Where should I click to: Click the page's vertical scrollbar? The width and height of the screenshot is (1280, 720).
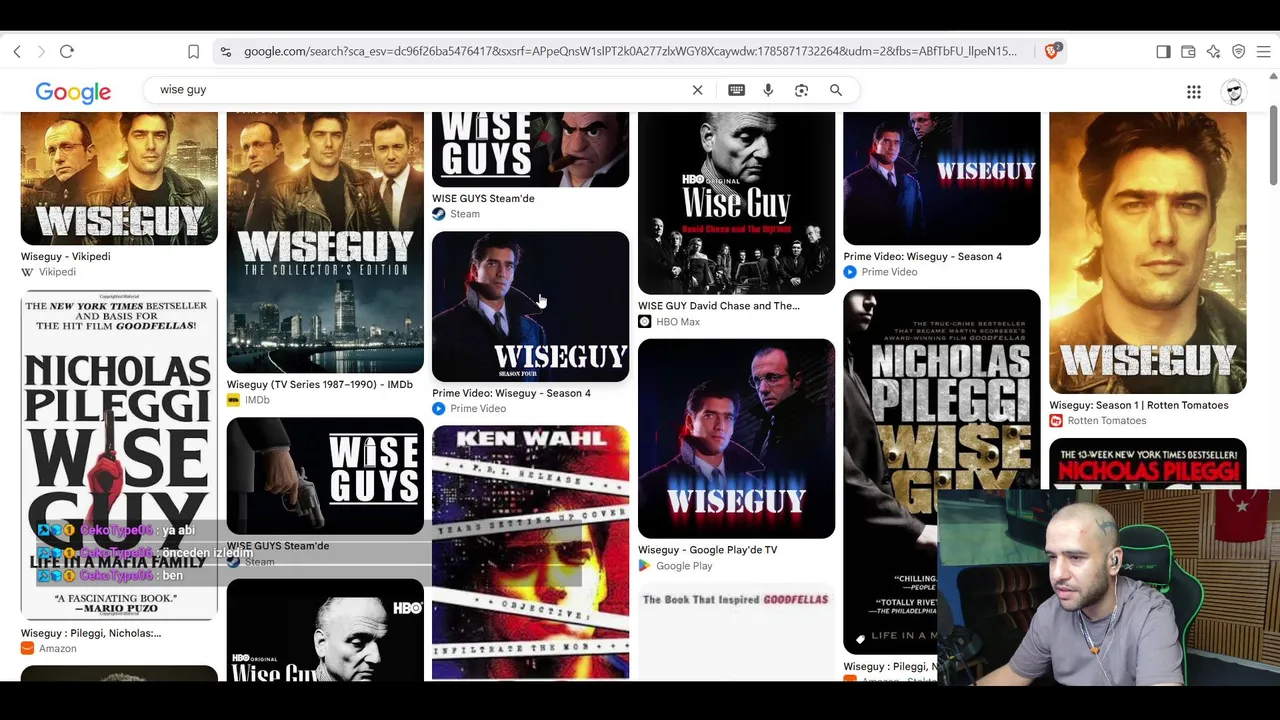1273,145
